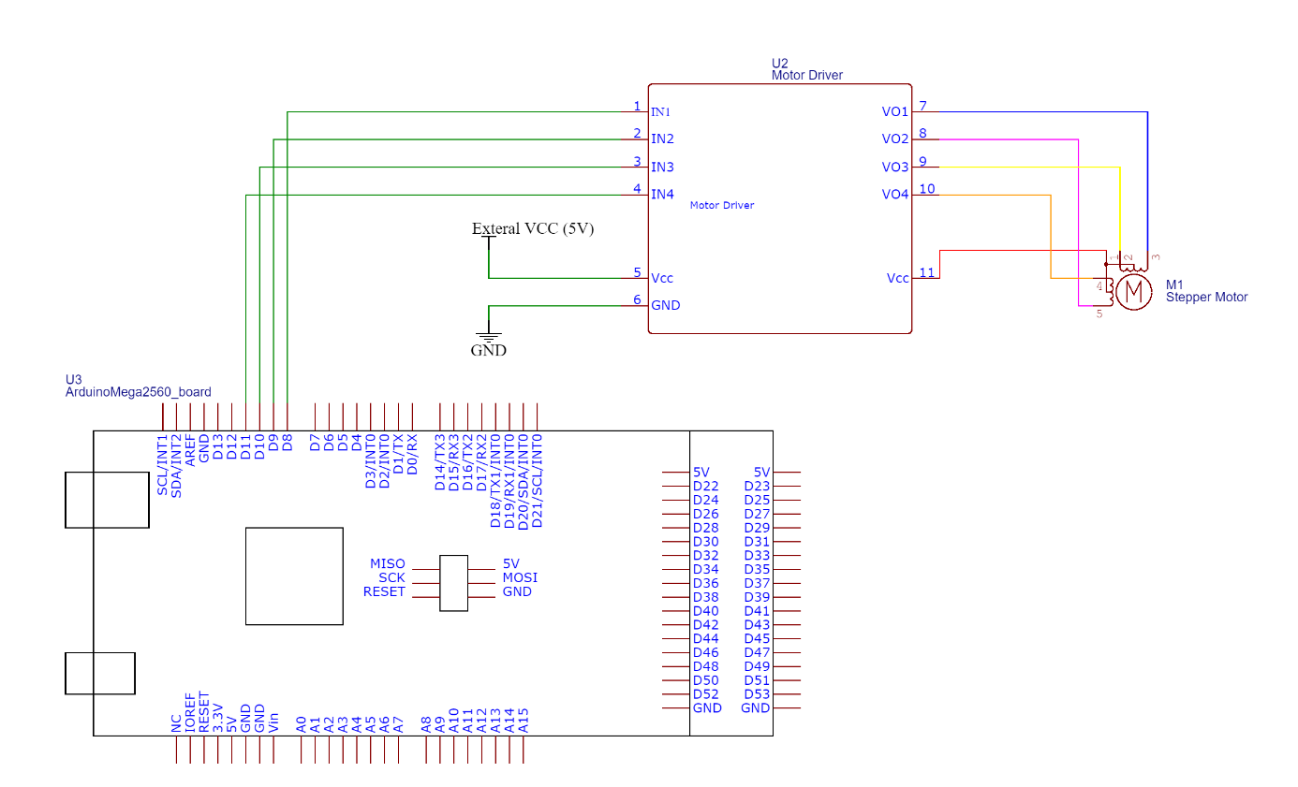The height and width of the screenshot is (787, 1298).
Task: Click the D9 pin label on the Arduino
Action: point(273,444)
